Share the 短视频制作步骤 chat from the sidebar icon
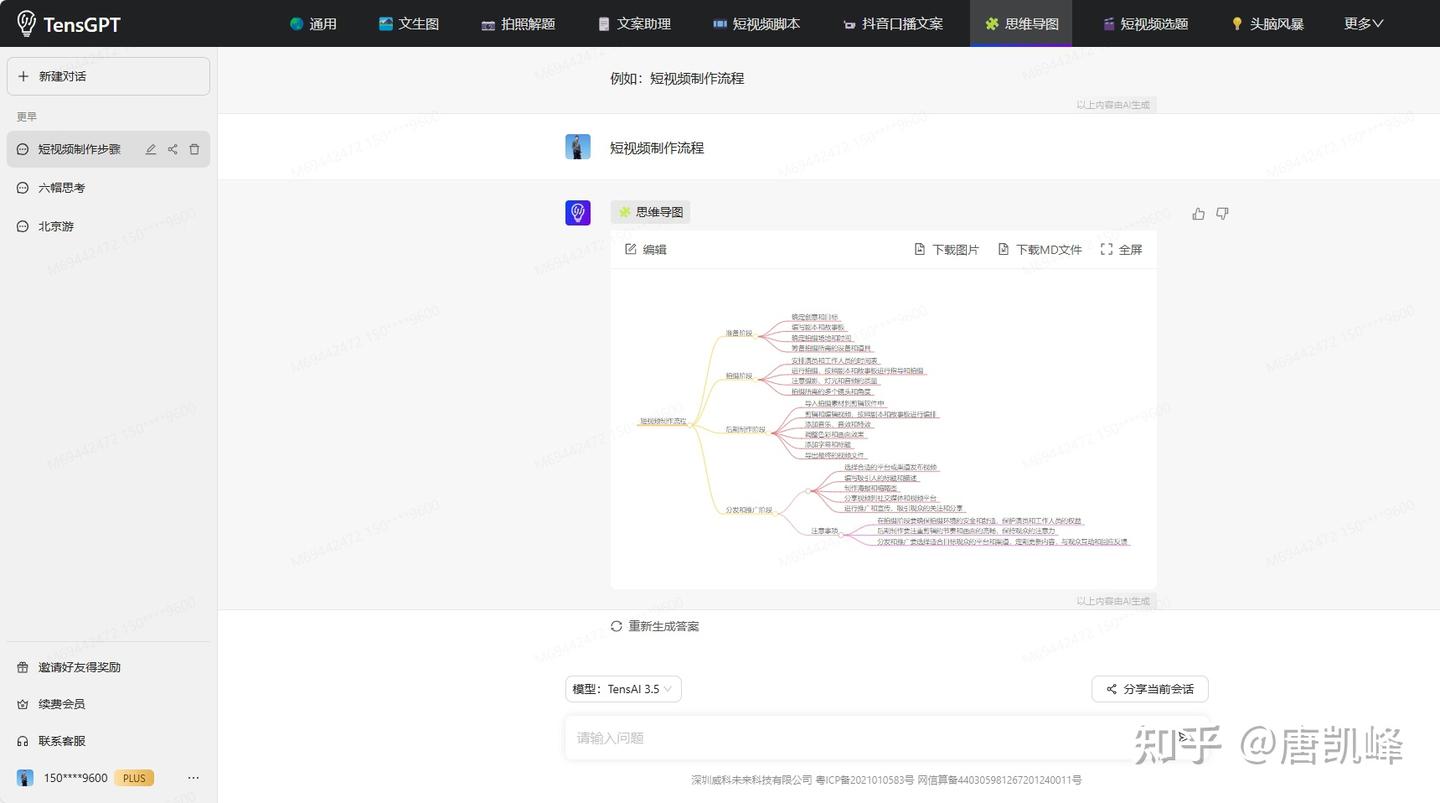Image resolution: width=1440 pixels, height=803 pixels. [x=173, y=149]
